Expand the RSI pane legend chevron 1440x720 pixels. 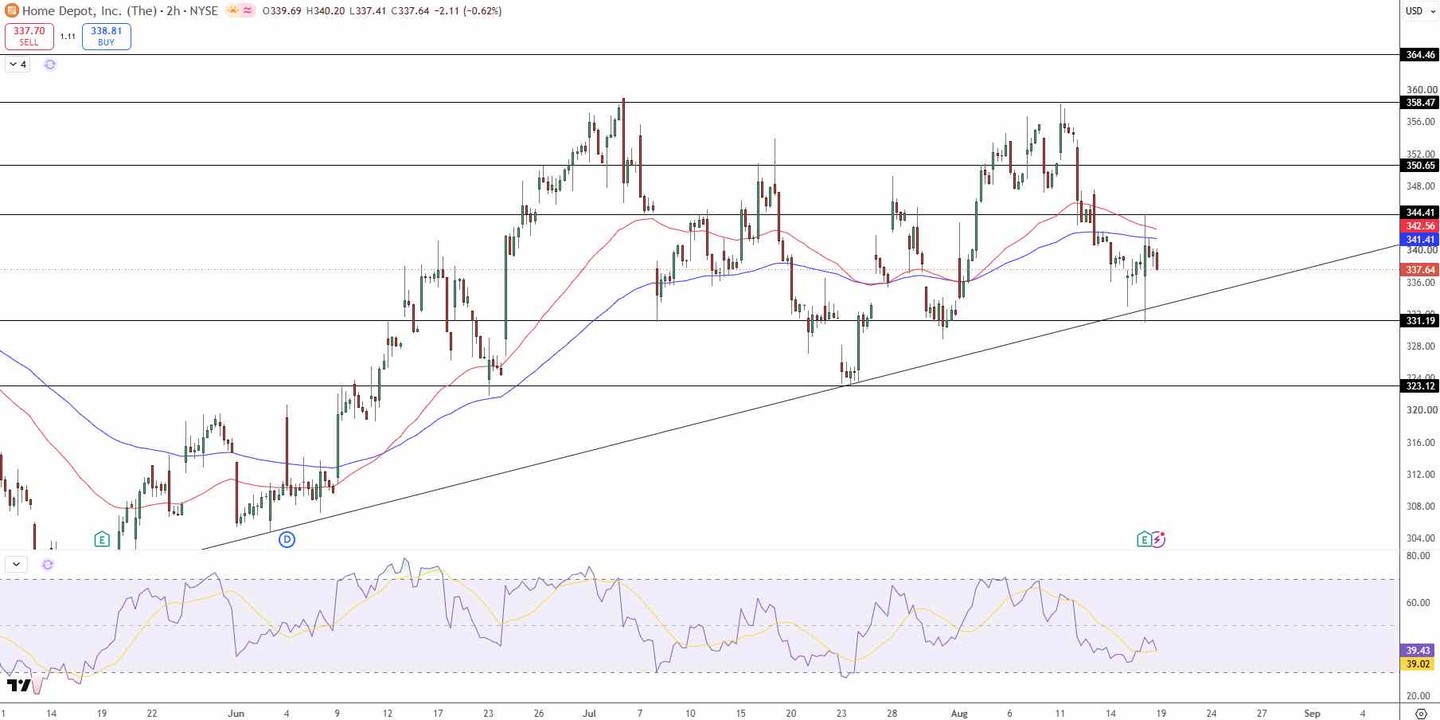click(16, 564)
